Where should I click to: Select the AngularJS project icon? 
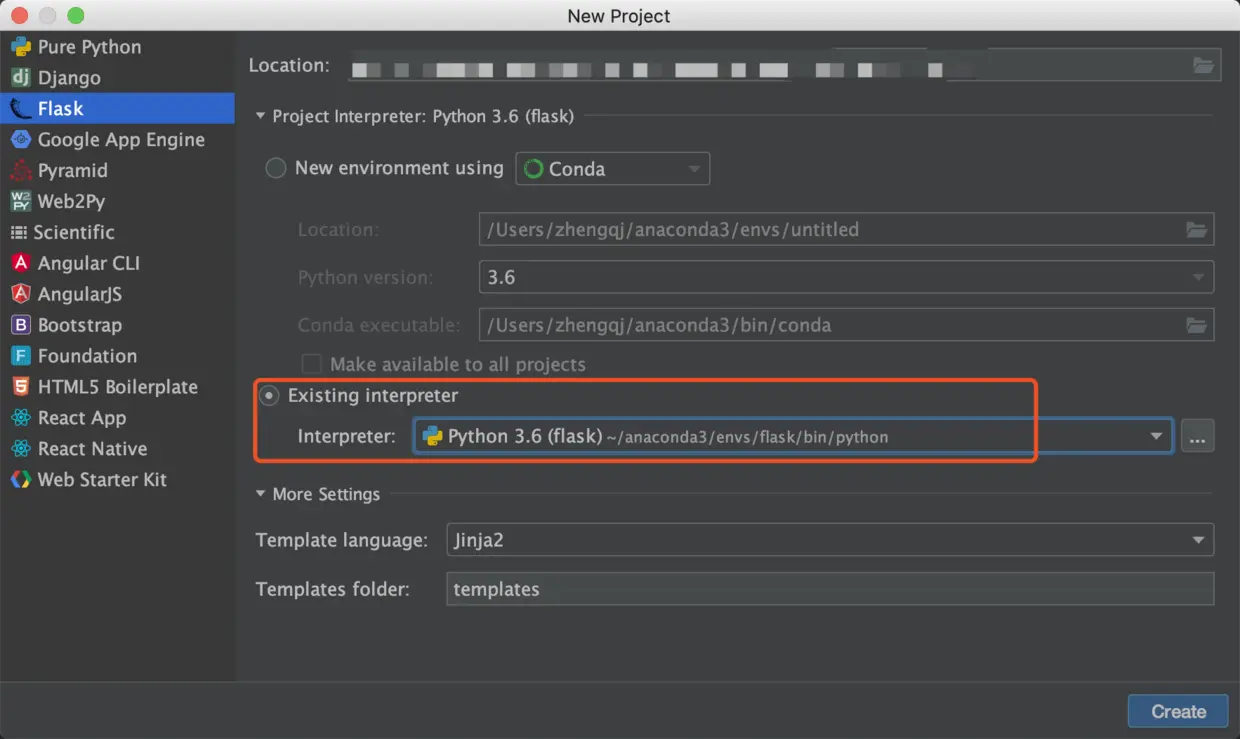(x=20, y=295)
